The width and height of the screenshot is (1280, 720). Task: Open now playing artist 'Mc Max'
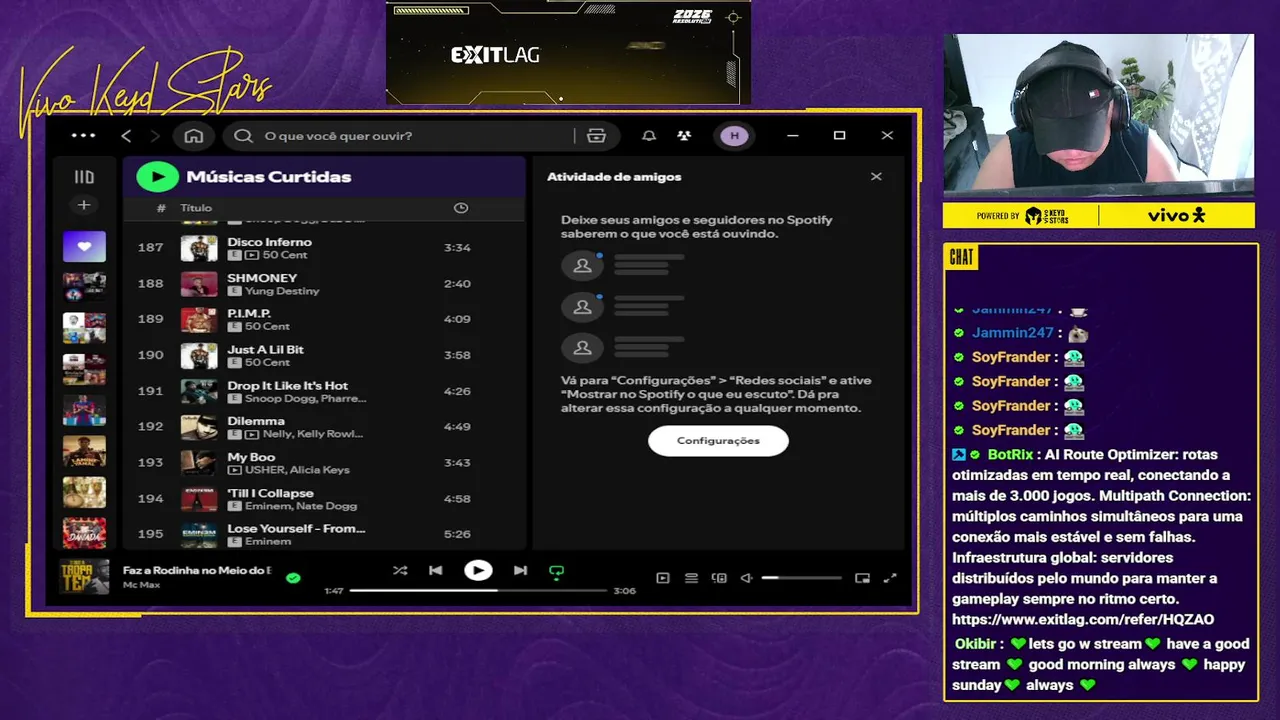(x=139, y=584)
